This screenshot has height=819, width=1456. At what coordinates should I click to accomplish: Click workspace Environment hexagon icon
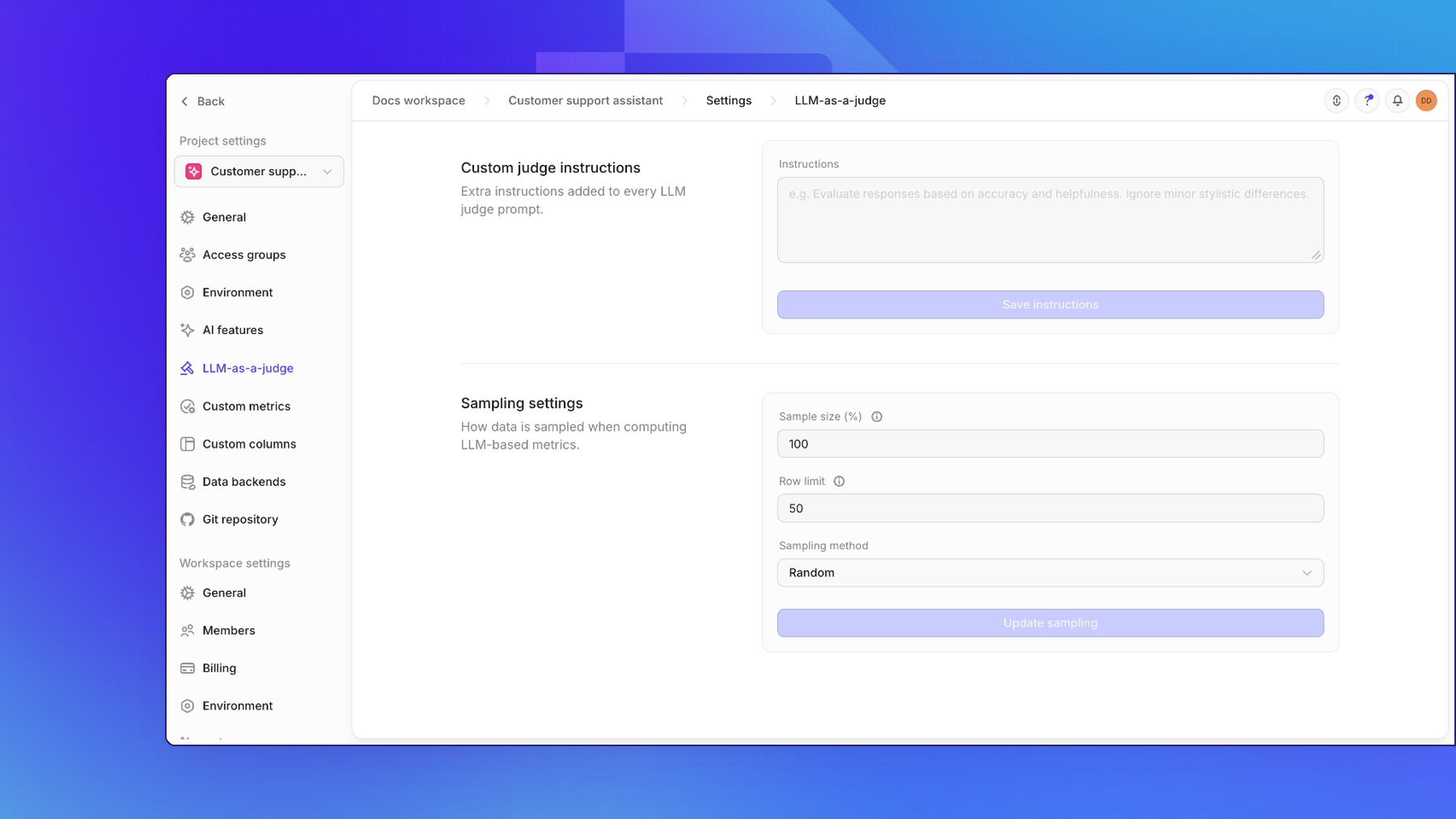188,706
